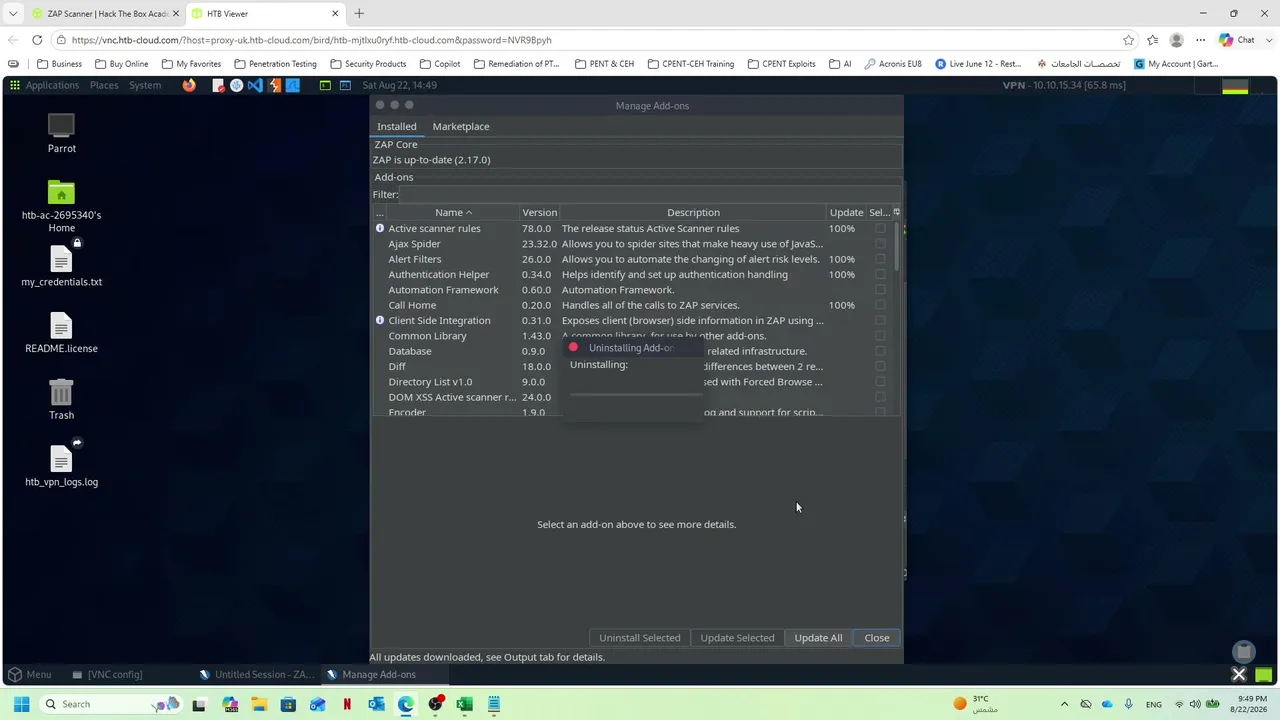Screen dimensions: 1280x720
Task: Show hidden icons in Windows system tray
Action: pyautogui.click(x=1064, y=704)
